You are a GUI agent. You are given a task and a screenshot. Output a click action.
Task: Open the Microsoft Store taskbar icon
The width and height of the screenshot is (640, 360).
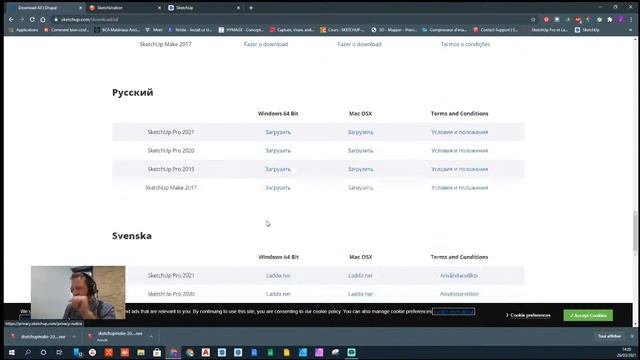coord(157,352)
